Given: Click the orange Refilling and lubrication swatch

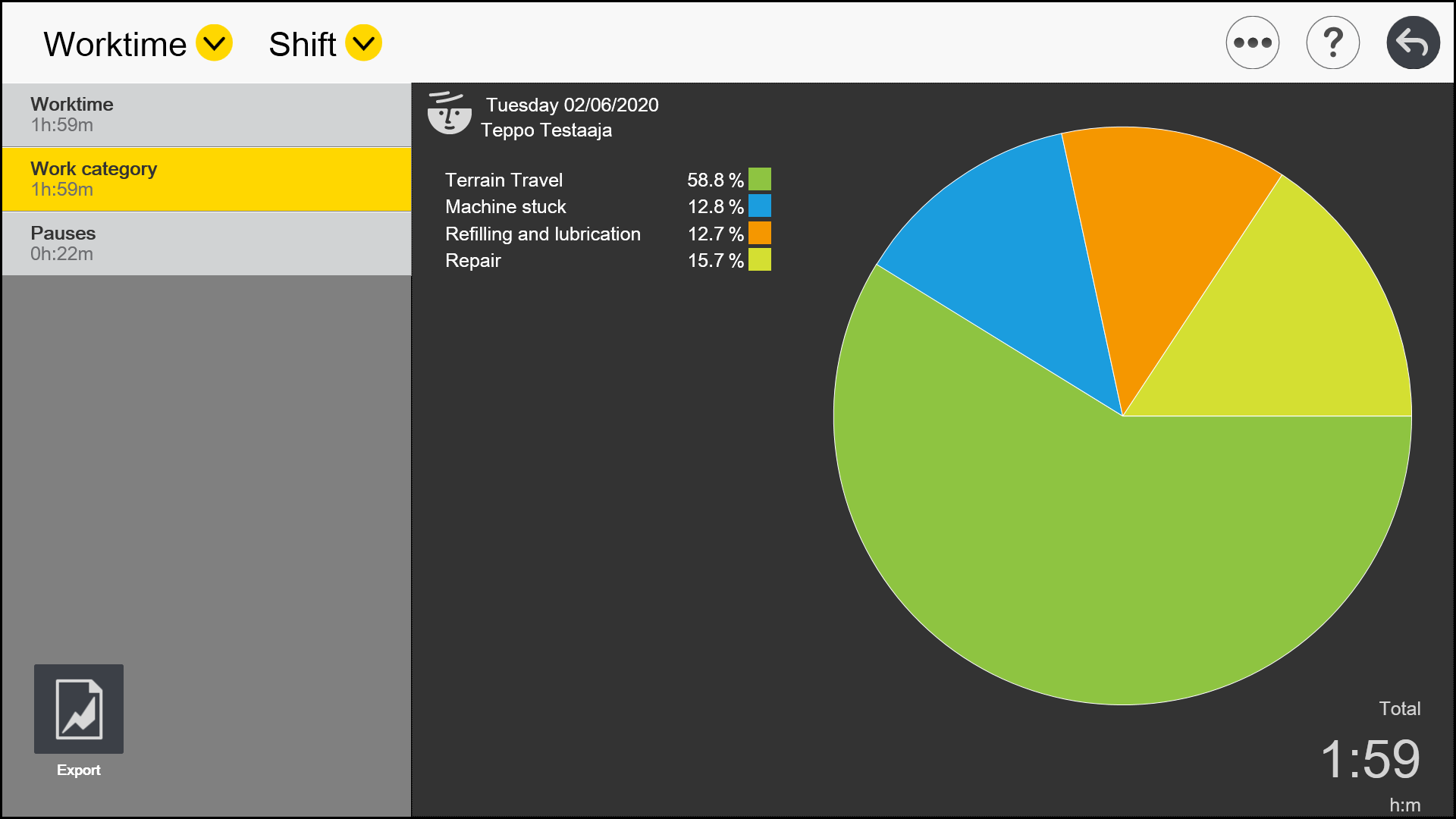Looking at the screenshot, I should [x=759, y=233].
